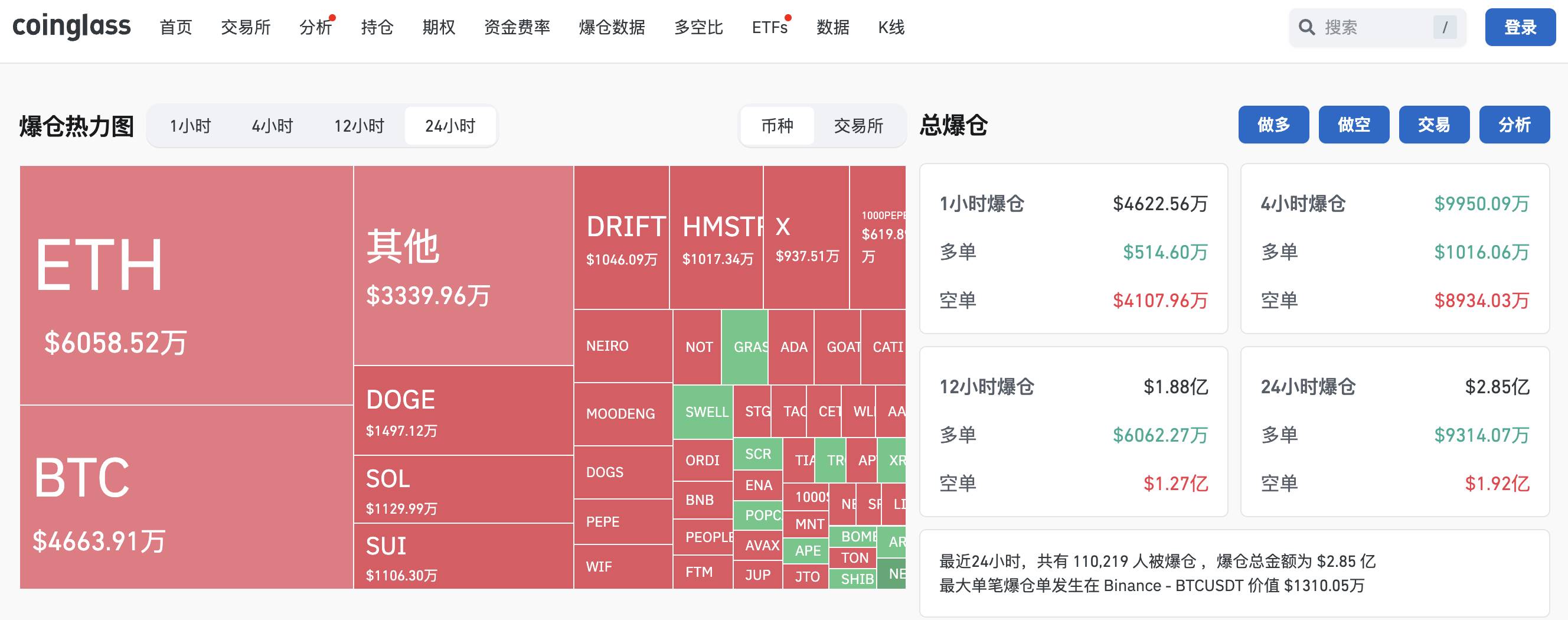Switch heatmap view to 交易所
This screenshot has height=620, width=1568.
tap(858, 126)
